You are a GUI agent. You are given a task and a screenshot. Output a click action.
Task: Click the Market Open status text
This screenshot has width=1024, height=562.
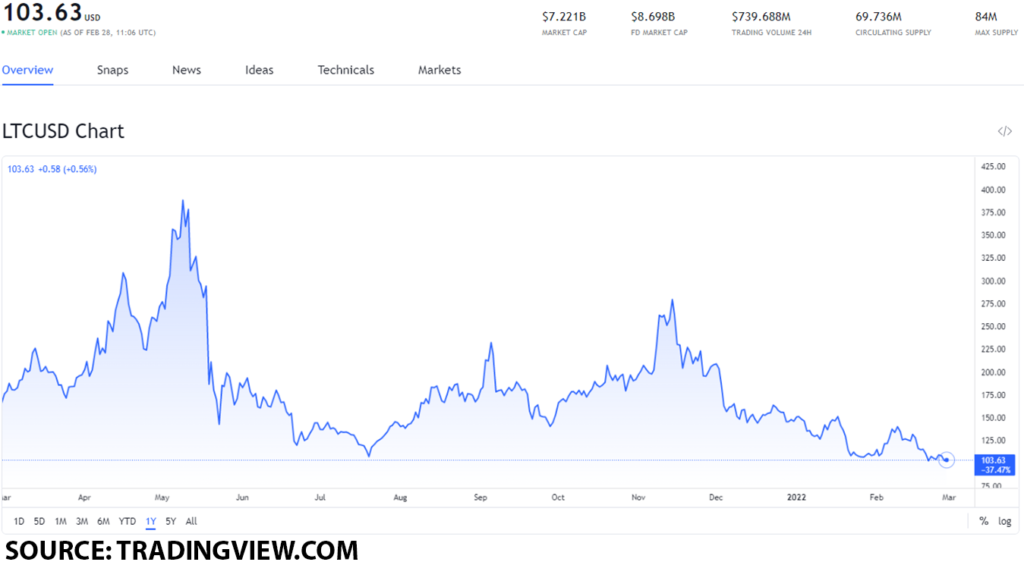(32, 33)
